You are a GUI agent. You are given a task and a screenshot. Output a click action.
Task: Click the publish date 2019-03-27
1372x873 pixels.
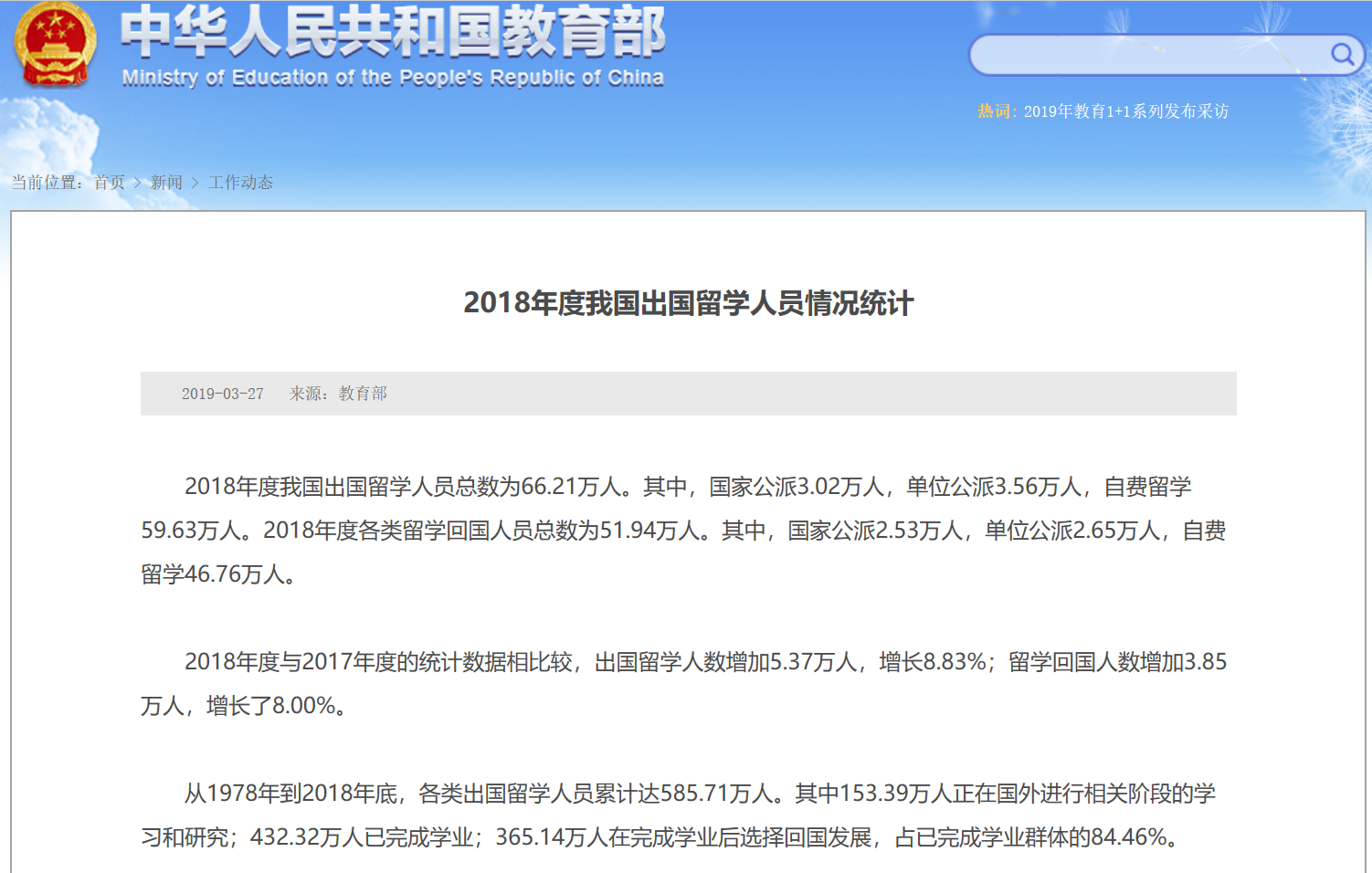[x=222, y=394]
